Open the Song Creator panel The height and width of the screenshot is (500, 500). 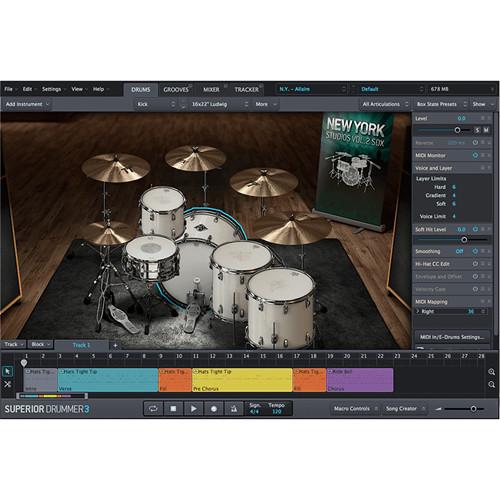pos(404,409)
